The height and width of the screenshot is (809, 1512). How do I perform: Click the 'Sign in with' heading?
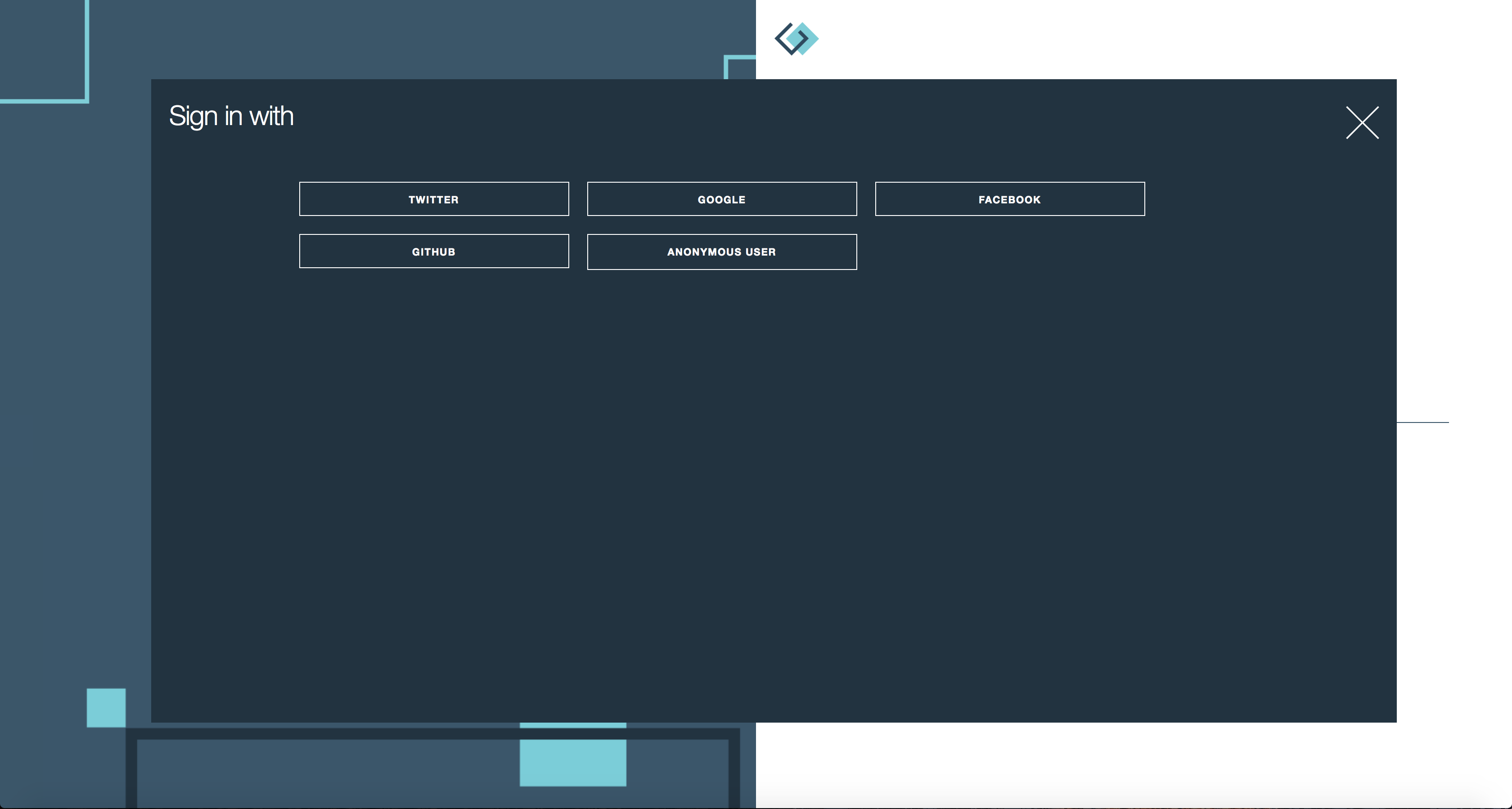[231, 116]
